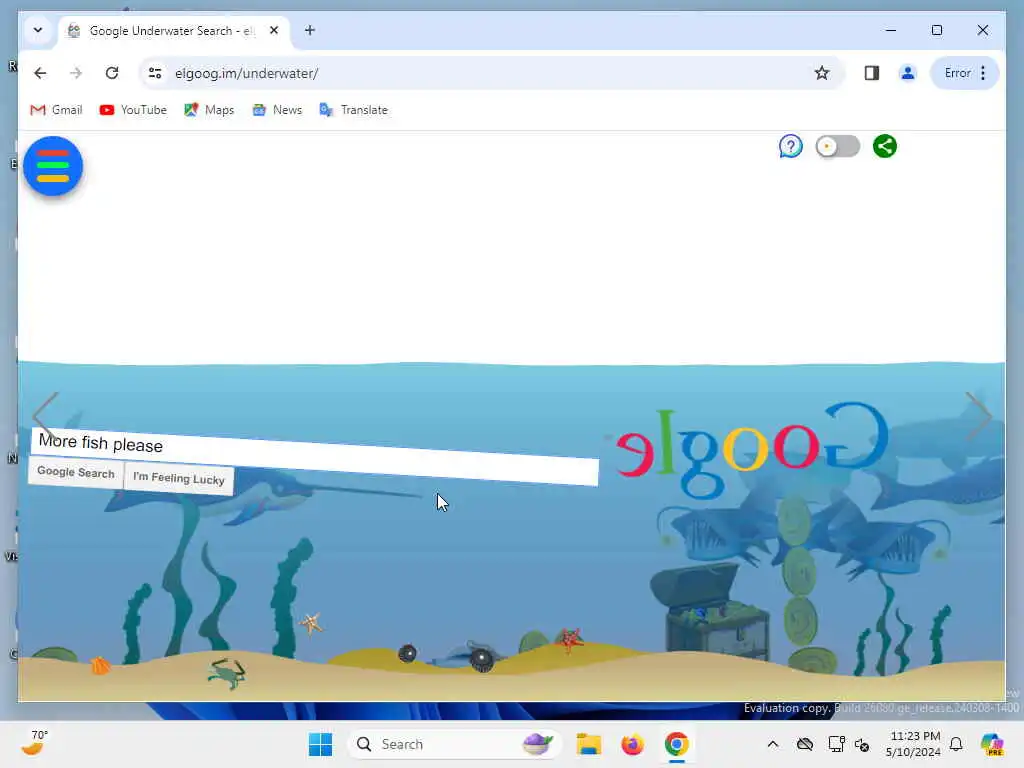This screenshot has height=768, width=1024.
Task: Open the News bookmark
Action: click(x=277, y=110)
